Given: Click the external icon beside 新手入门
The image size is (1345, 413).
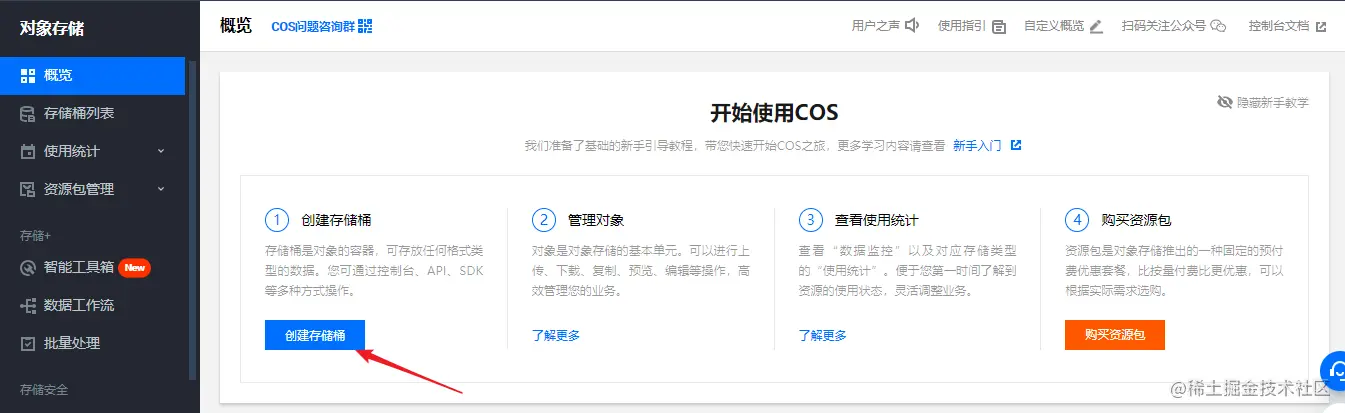Looking at the screenshot, I should click(x=1016, y=145).
